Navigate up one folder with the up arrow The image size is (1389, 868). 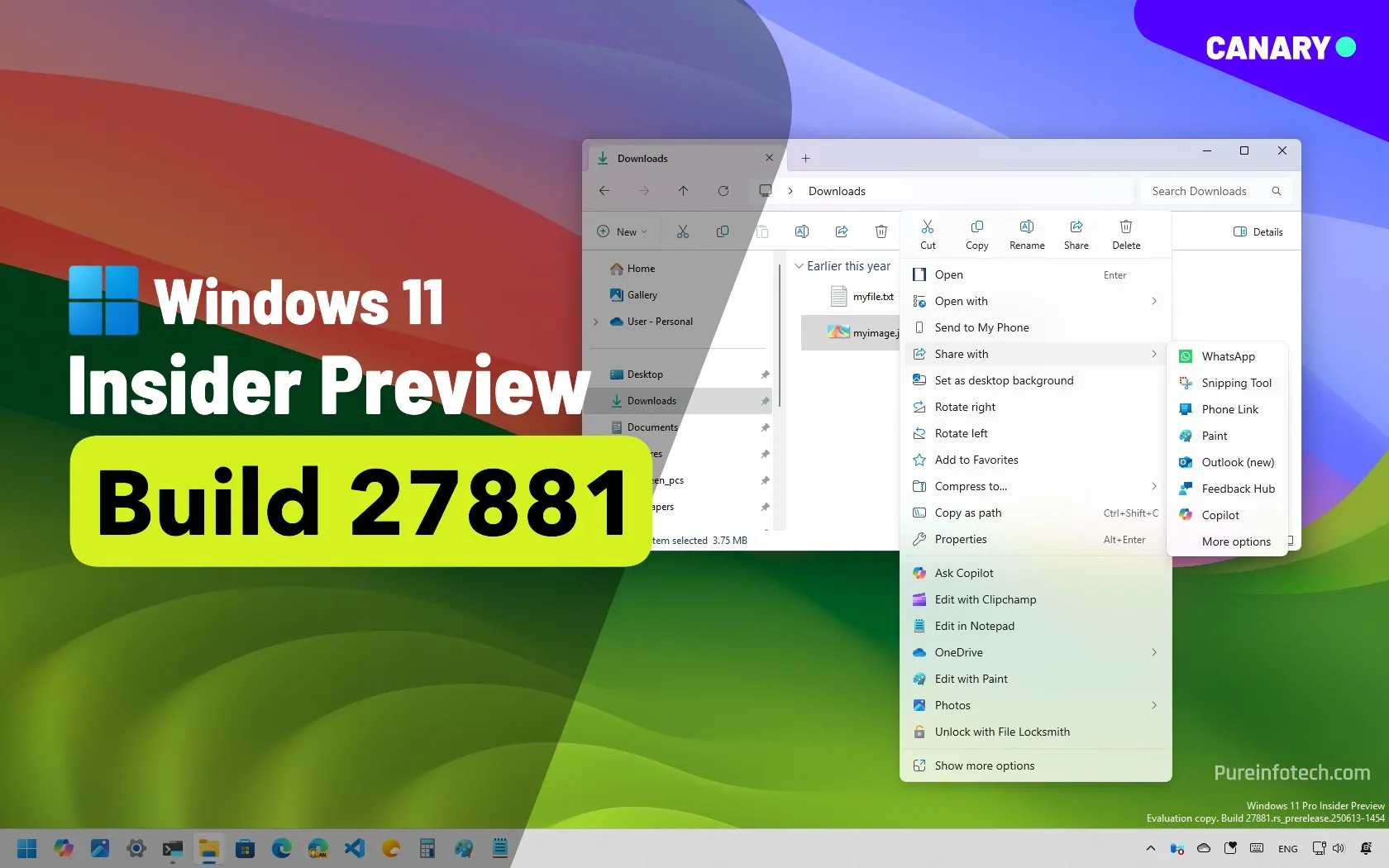[x=683, y=191]
